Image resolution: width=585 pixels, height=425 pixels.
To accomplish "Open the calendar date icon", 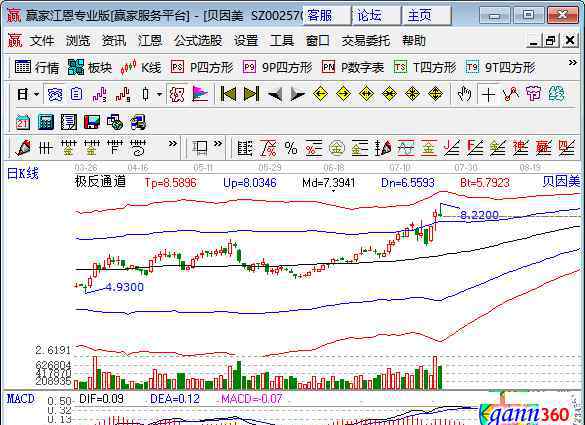I will coord(22,122).
